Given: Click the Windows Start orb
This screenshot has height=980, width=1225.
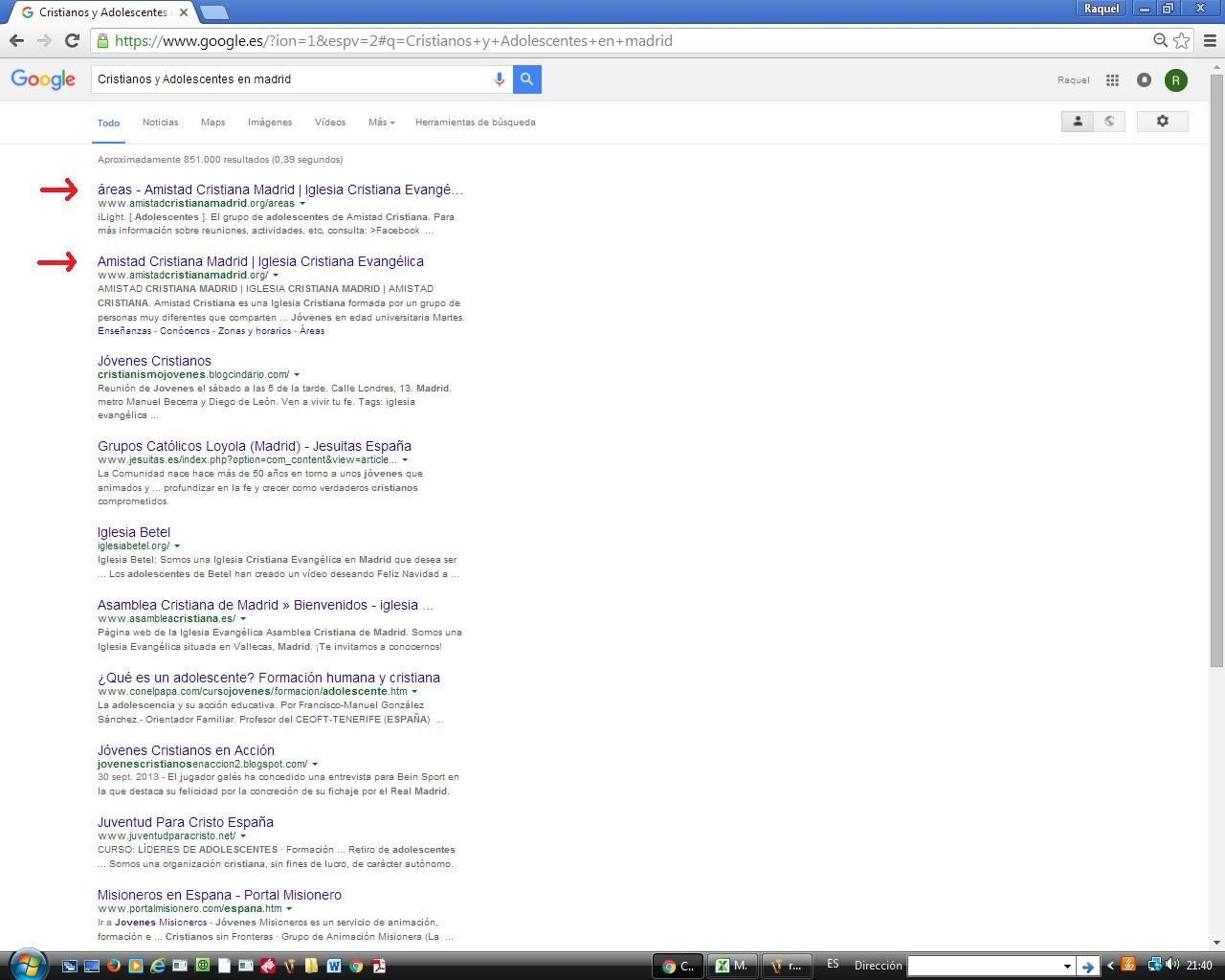Looking at the screenshot, I should (27, 965).
